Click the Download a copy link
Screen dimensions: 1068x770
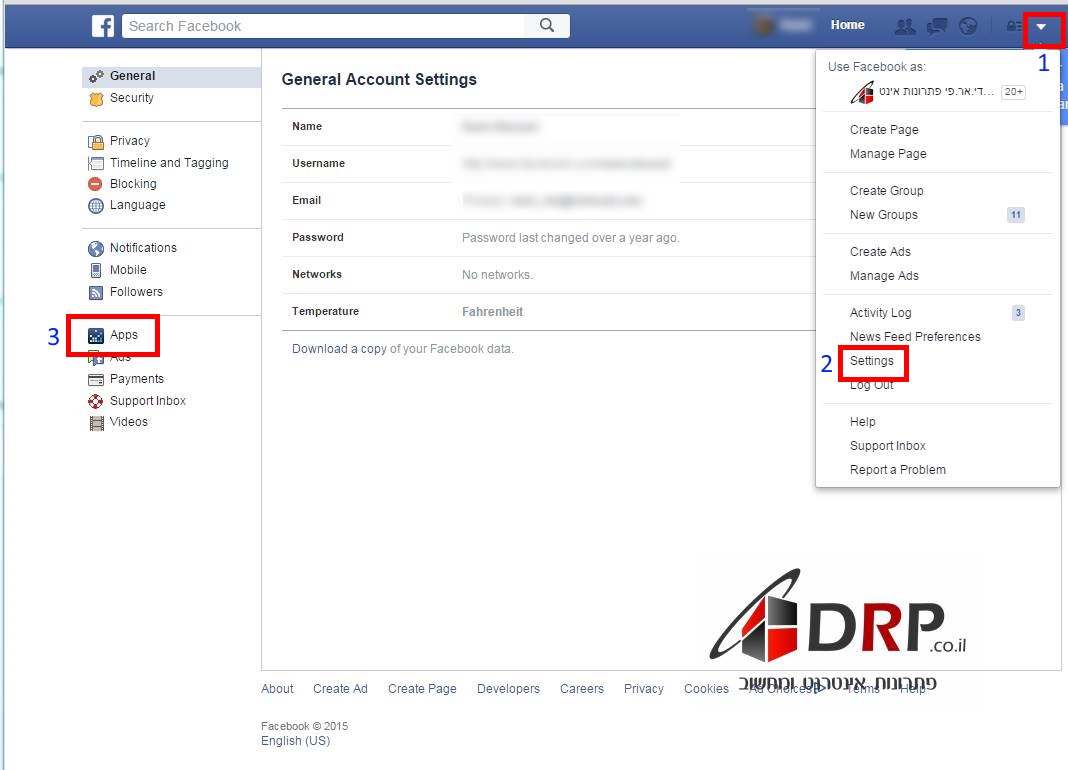(339, 349)
